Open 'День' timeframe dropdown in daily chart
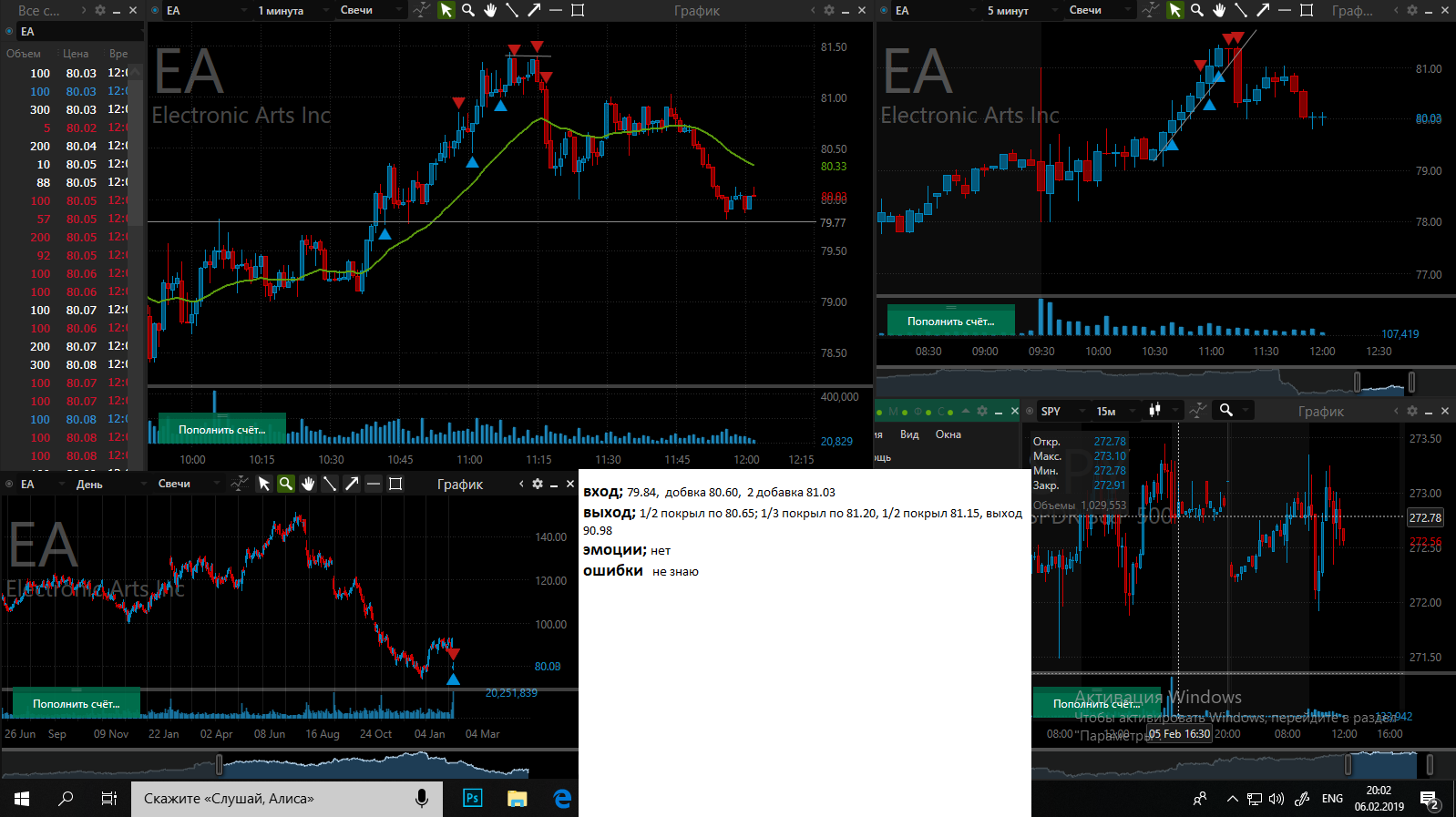The width and height of the screenshot is (1456, 817). point(111,484)
